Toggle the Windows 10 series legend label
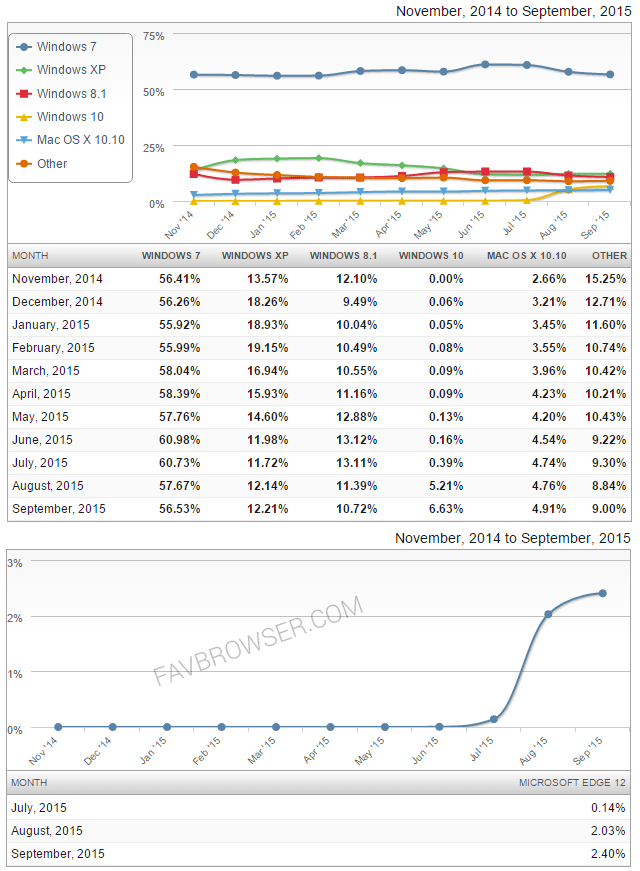 click(70, 117)
